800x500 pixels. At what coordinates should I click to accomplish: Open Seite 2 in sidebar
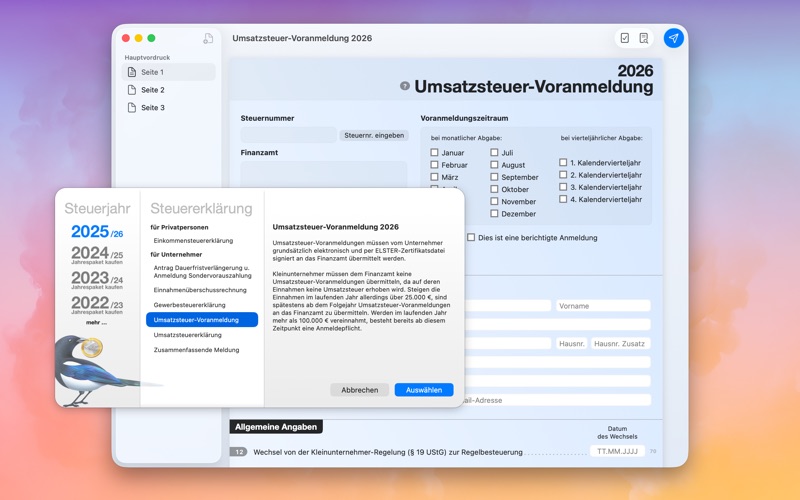click(169, 90)
